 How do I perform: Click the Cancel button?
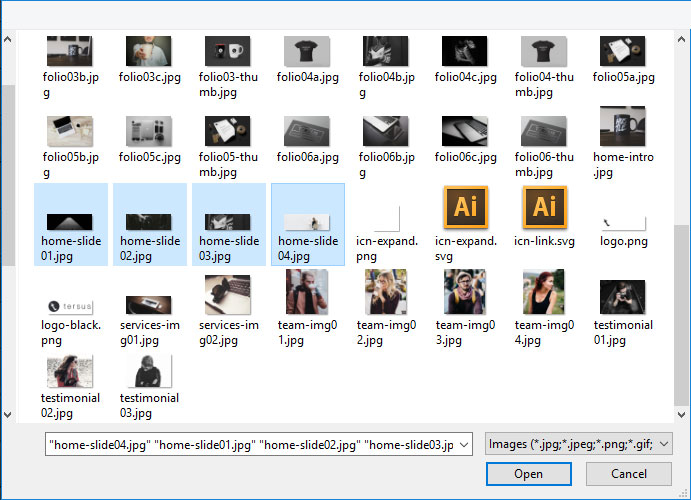click(629, 474)
